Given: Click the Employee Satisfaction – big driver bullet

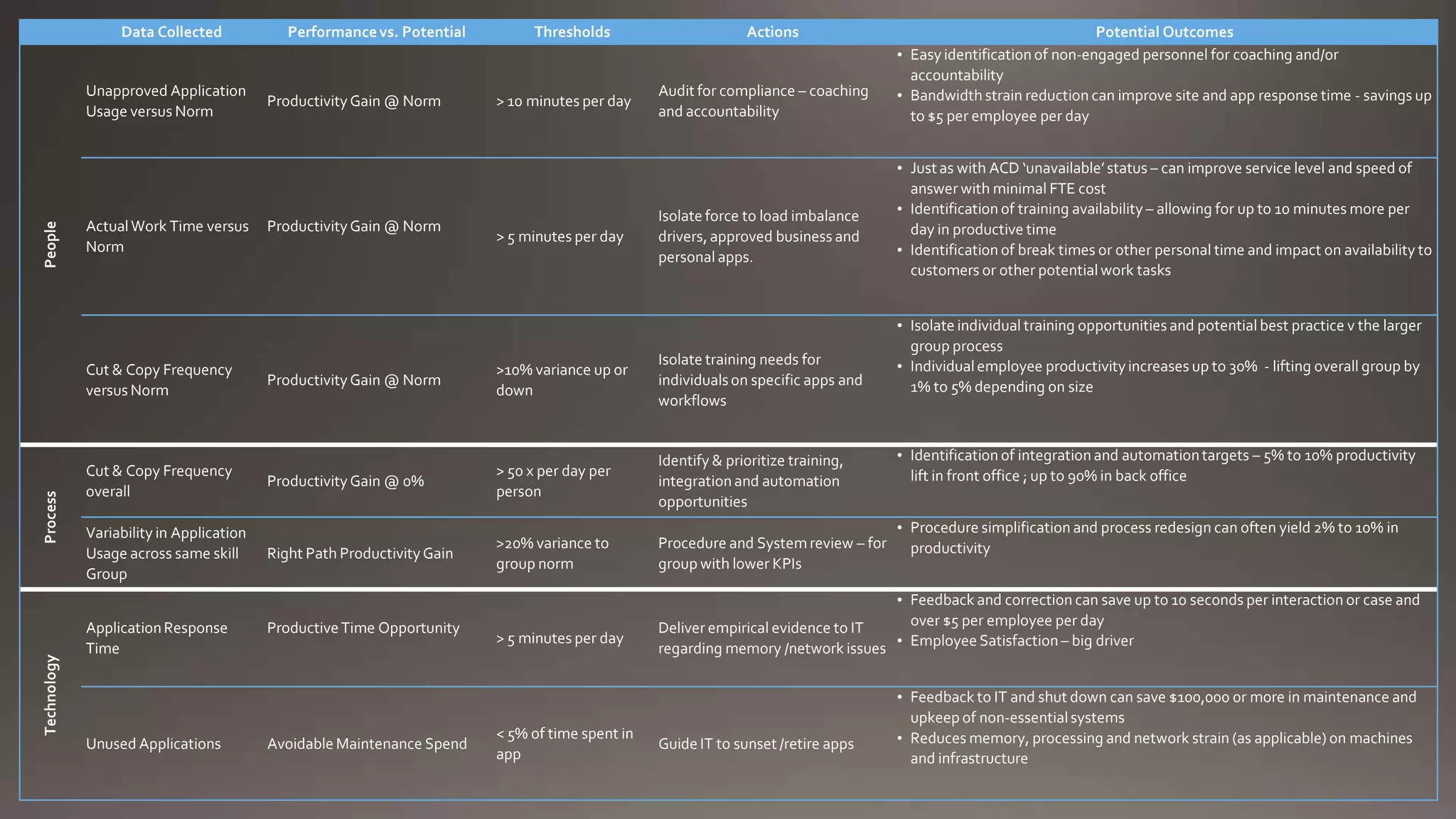Looking at the screenshot, I should click(x=1022, y=641).
